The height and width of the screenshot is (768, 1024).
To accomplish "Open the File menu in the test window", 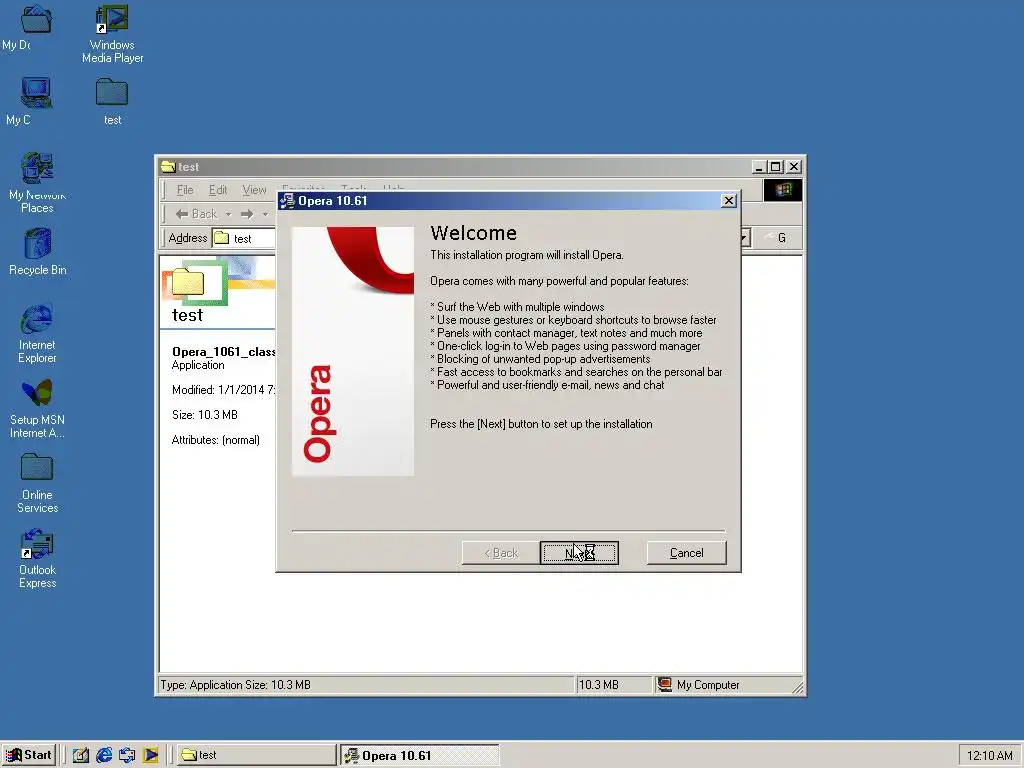I will tap(185, 190).
